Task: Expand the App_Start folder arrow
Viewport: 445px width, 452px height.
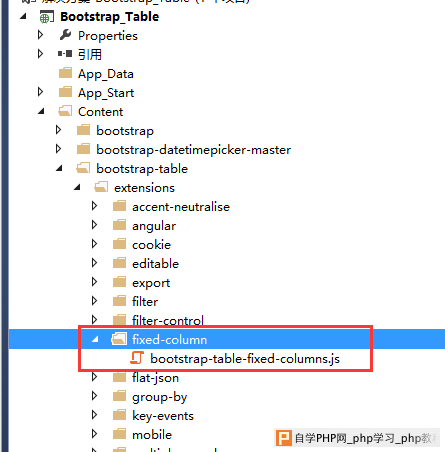Action: [x=40, y=92]
